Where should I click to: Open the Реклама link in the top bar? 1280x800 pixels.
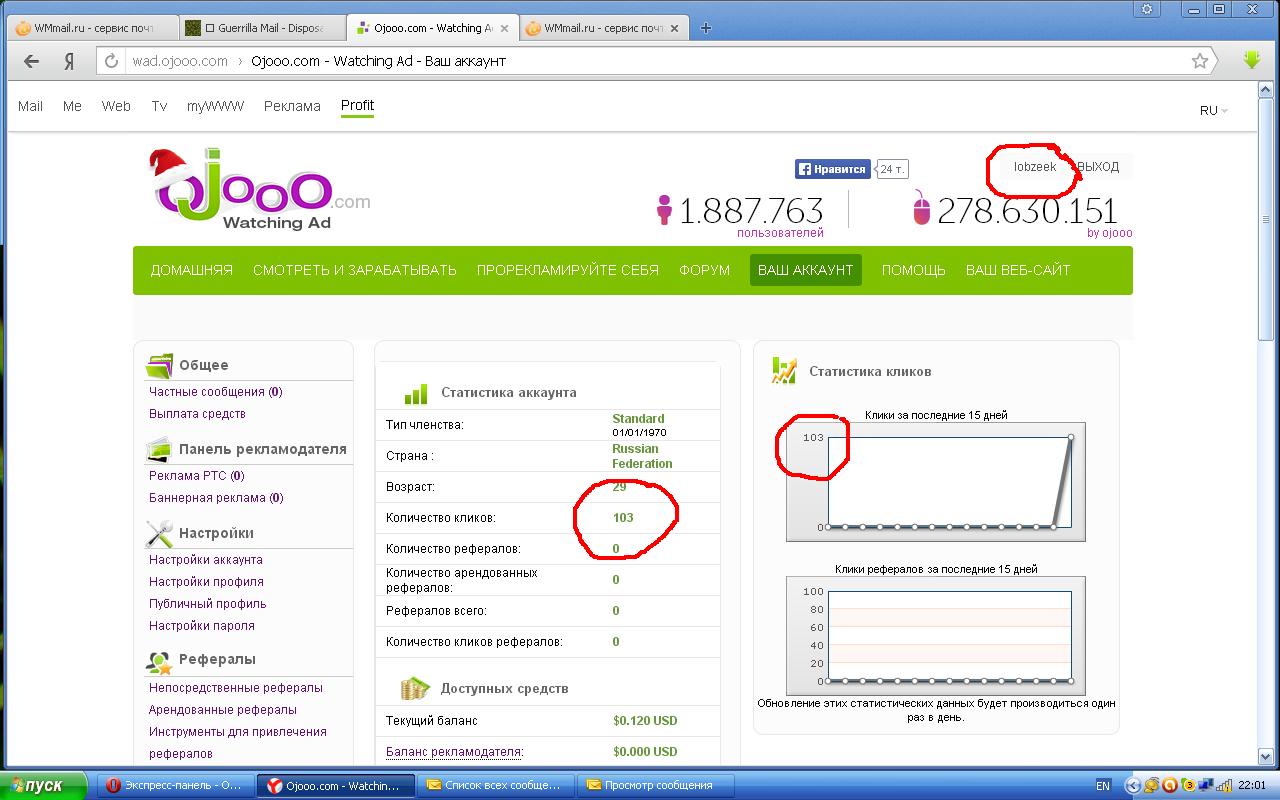[292, 106]
